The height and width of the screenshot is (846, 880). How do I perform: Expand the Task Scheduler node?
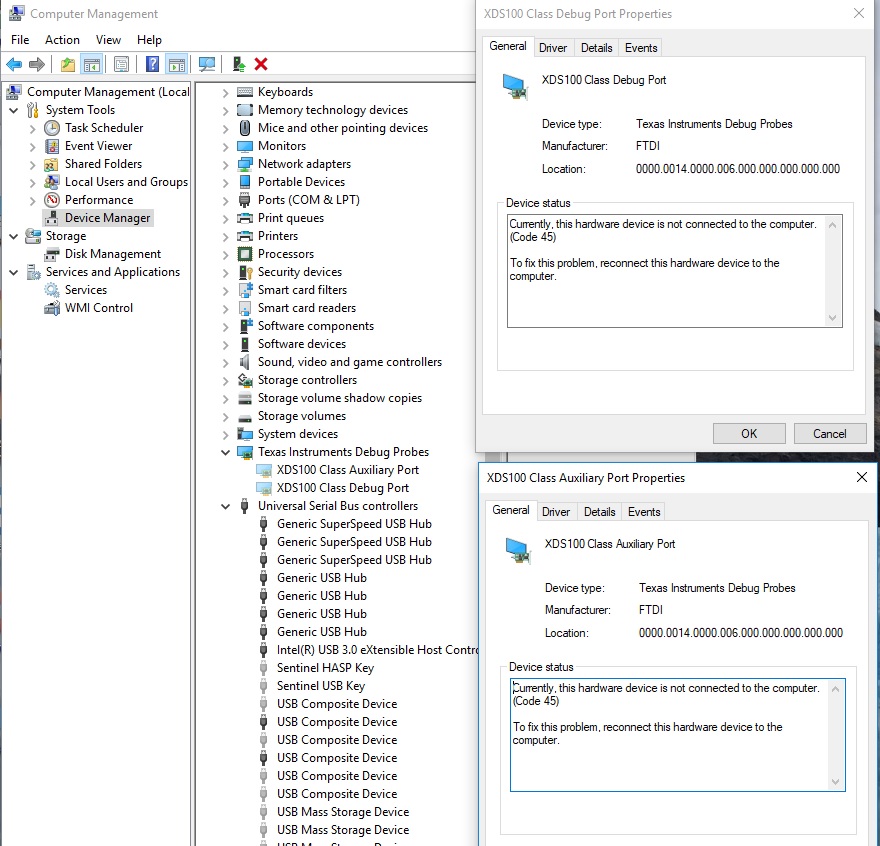click(x=33, y=129)
